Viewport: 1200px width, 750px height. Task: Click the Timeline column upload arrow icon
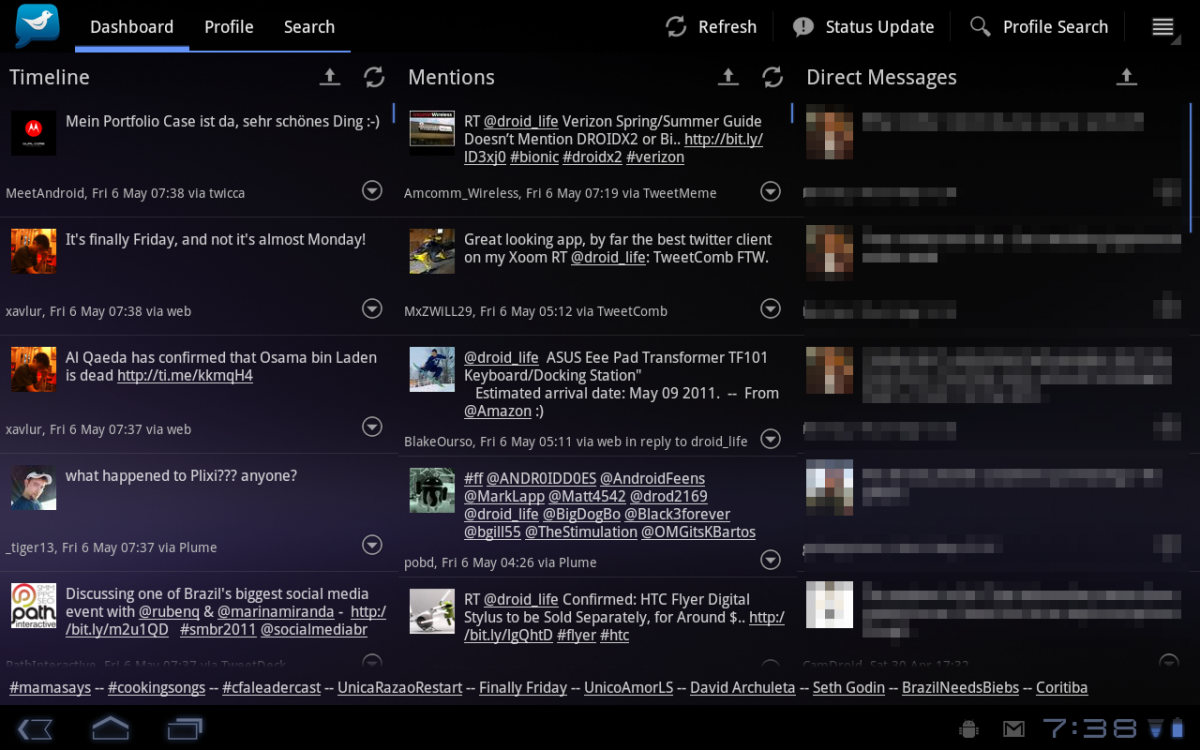(329, 77)
